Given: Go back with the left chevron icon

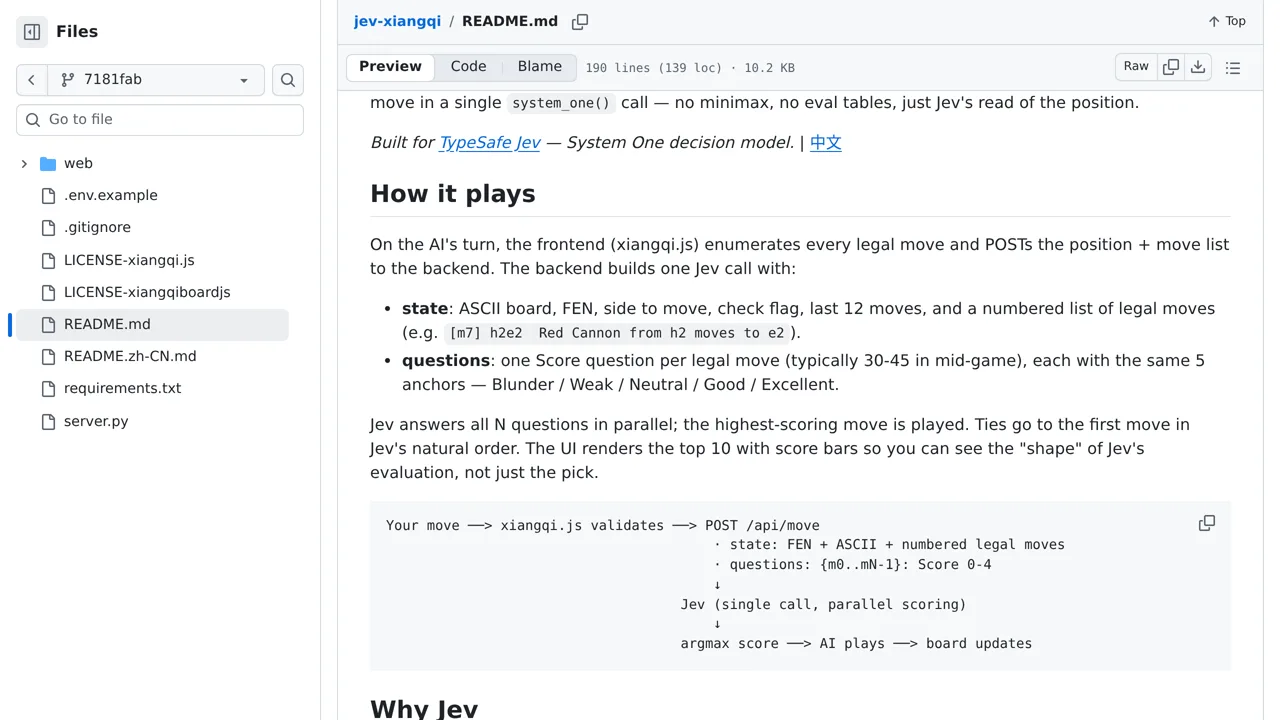Looking at the screenshot, I should click(32, 80).
